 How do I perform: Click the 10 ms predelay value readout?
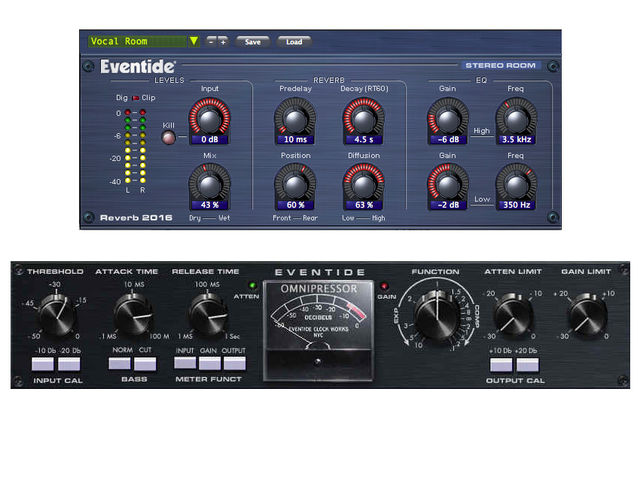tap(295, 140)
